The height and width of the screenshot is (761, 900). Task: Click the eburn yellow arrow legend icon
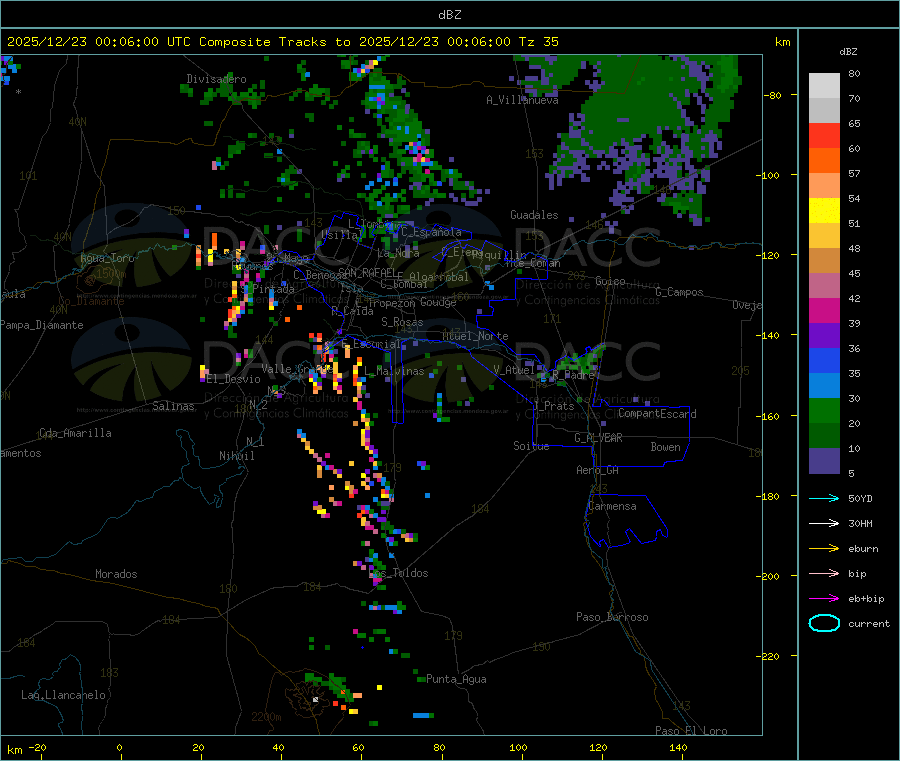coord(824,549)
